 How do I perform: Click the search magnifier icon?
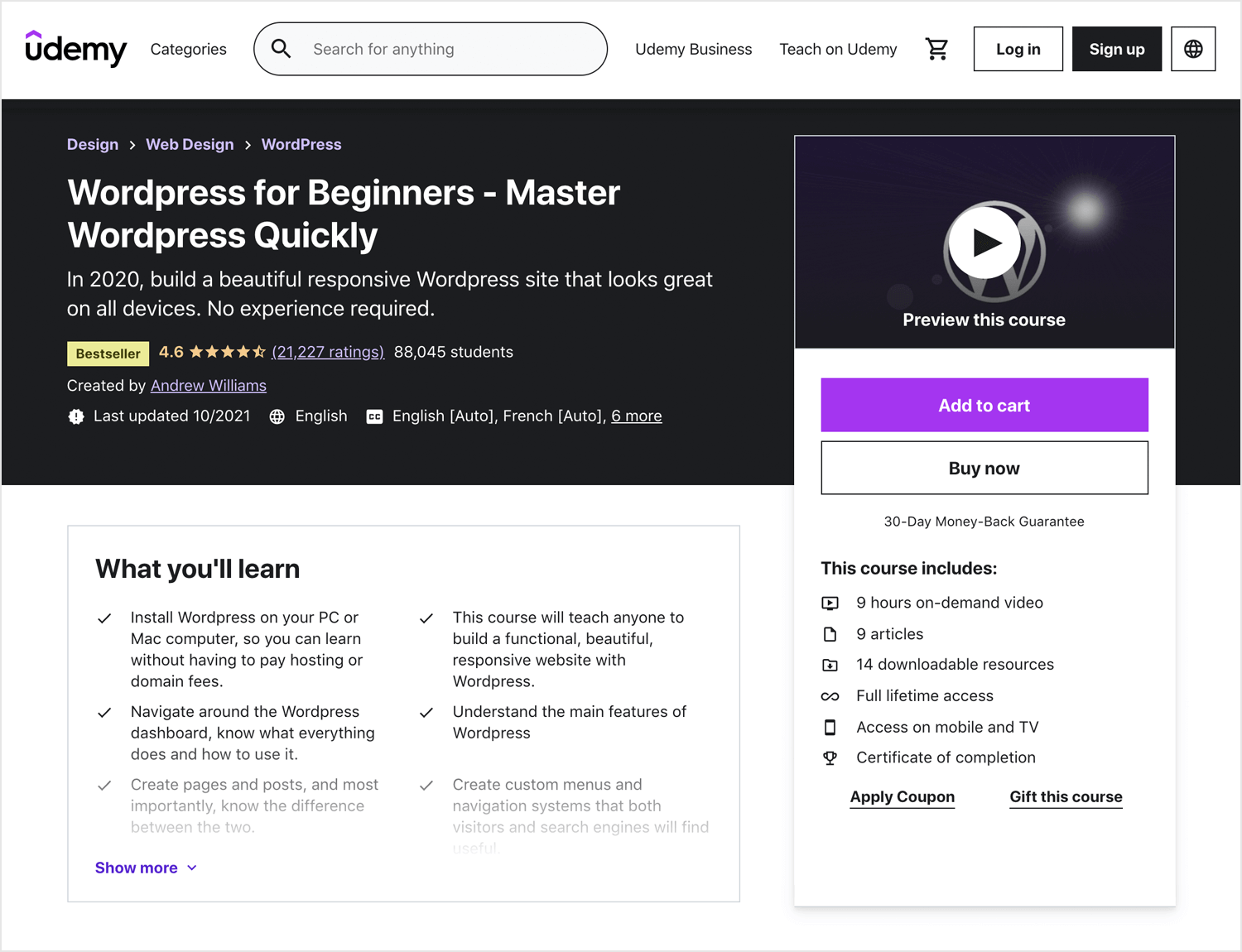point(282,49)
